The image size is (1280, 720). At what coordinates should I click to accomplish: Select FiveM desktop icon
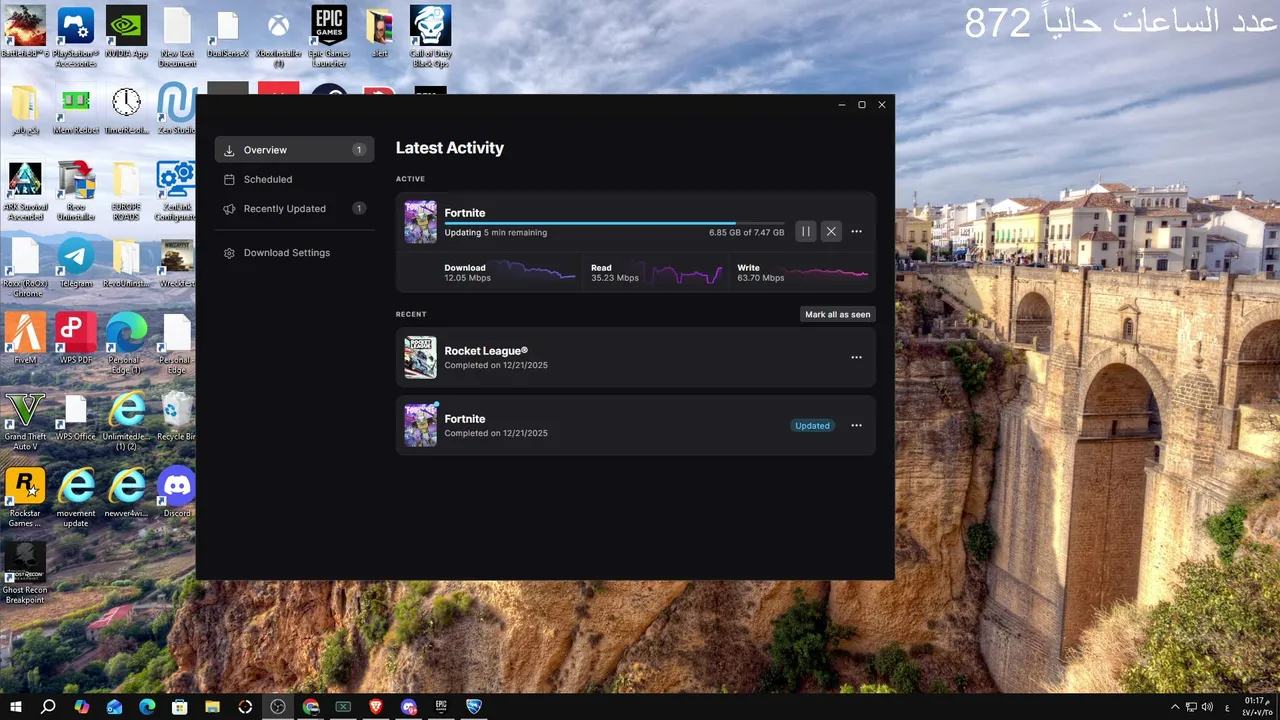pos(25,339)
